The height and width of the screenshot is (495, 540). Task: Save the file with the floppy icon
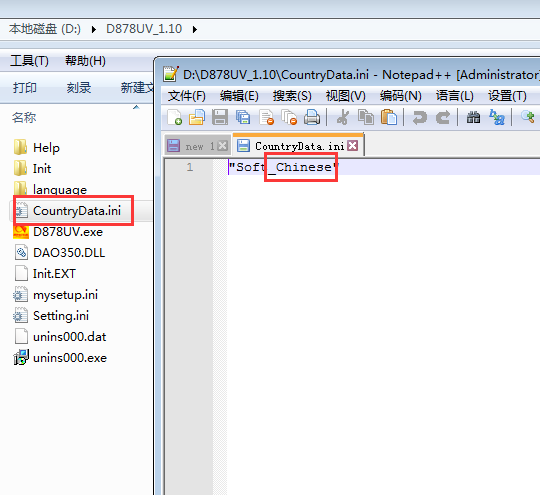point(220,117)
